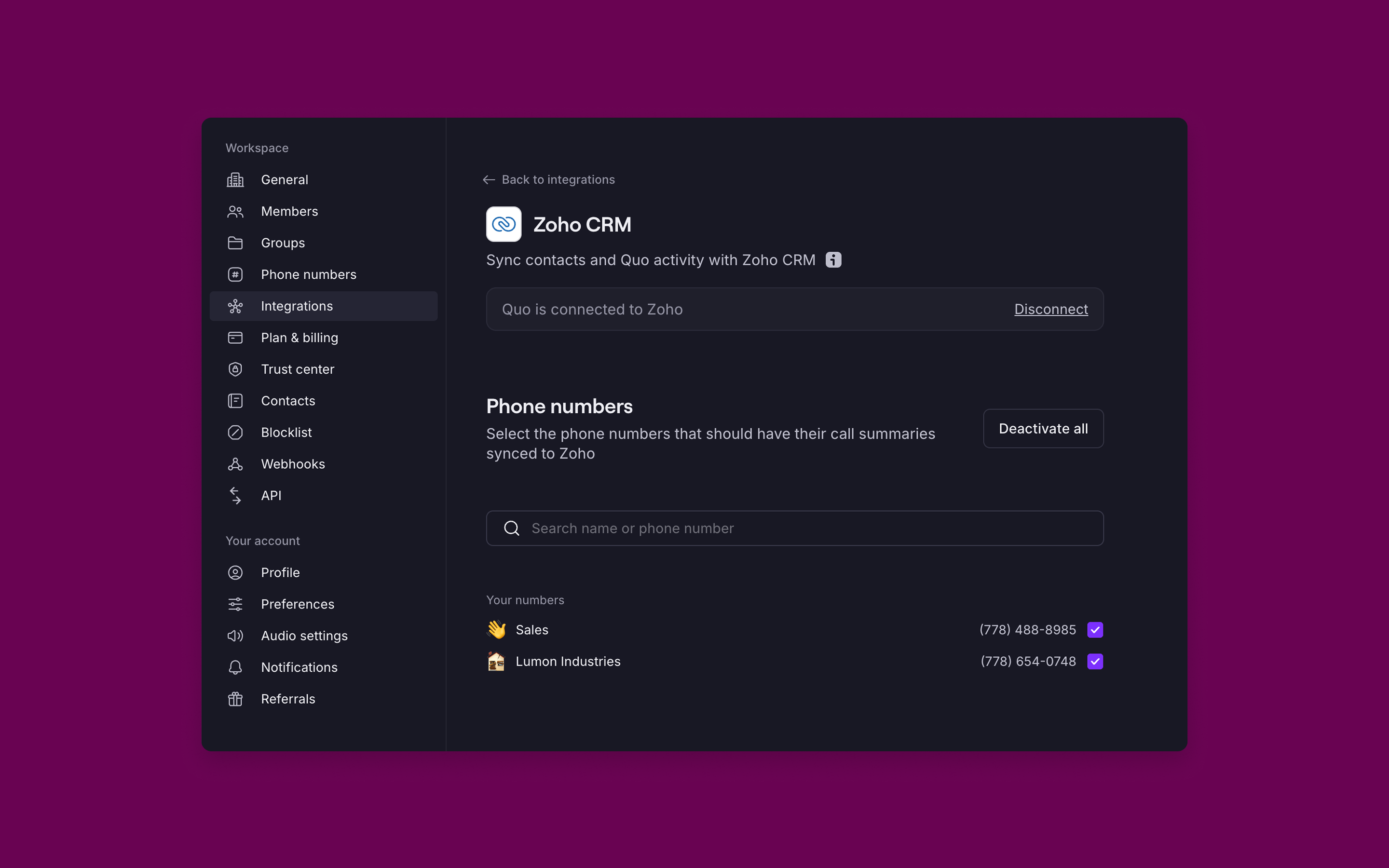1389x868 pixels.
Task: Click the Zoho CRM logo icon
Action: [x=504, y=224]
